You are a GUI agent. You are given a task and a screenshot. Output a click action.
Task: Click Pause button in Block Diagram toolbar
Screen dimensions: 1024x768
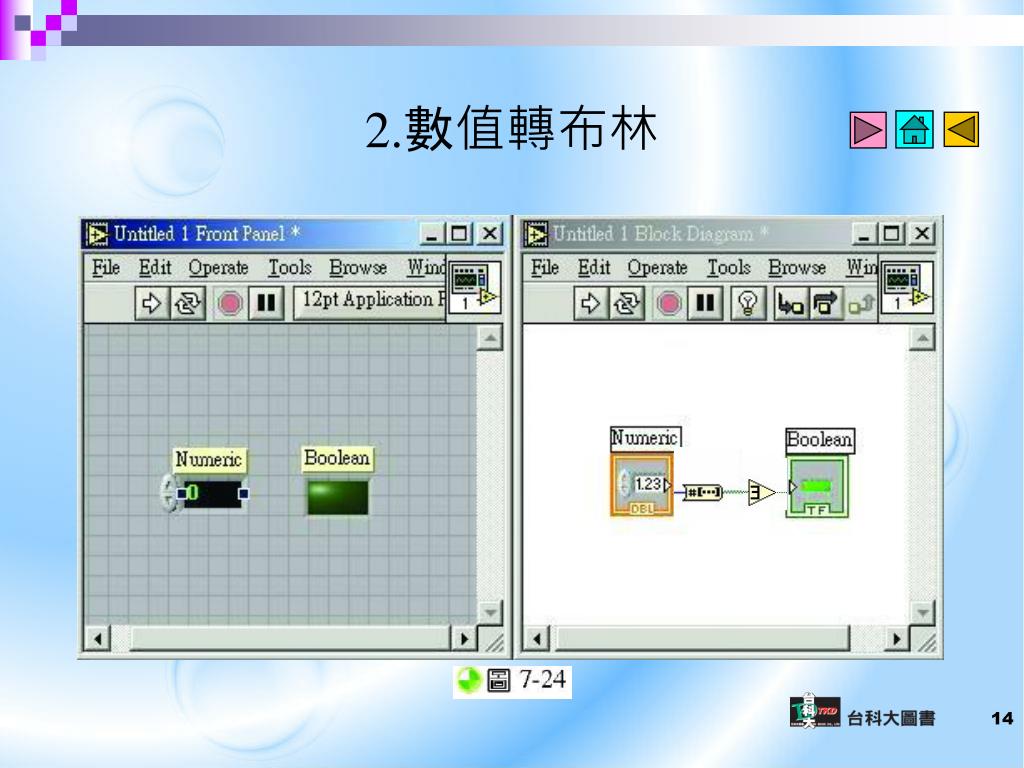pyautogui.click(x=705, y=304)
